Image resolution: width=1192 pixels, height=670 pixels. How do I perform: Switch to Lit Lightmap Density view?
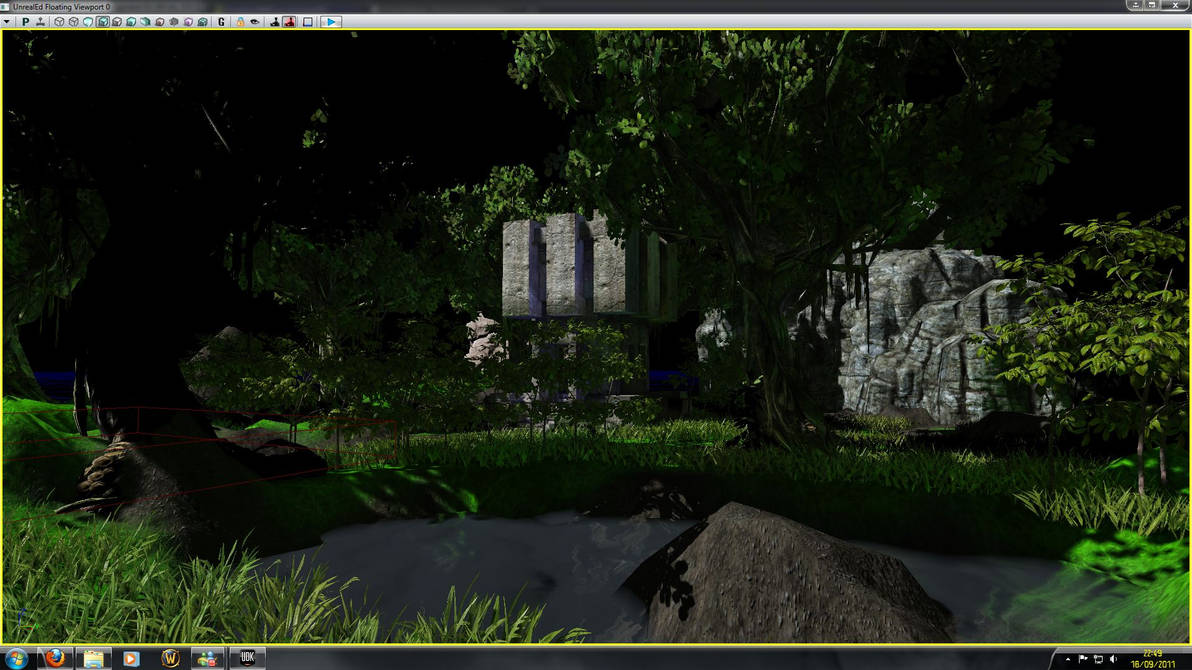(x=203, y=22)
